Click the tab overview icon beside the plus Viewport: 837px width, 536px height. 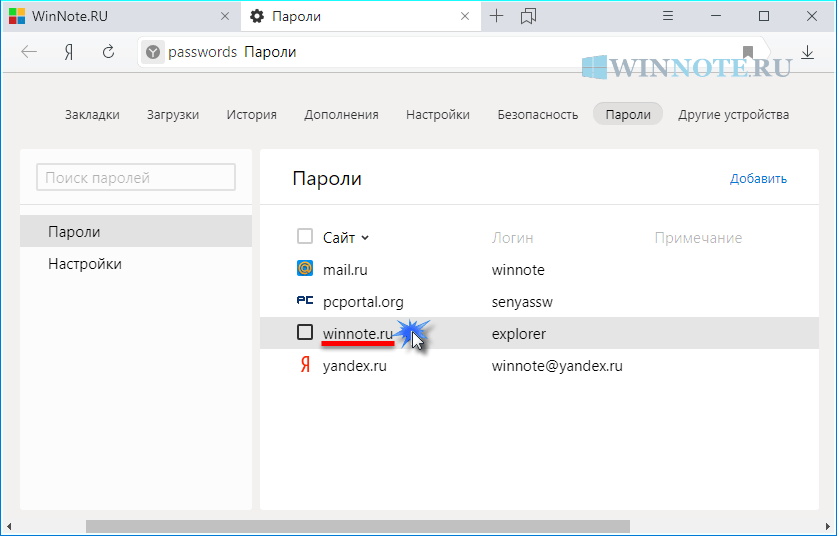click(x=528, y=16)
